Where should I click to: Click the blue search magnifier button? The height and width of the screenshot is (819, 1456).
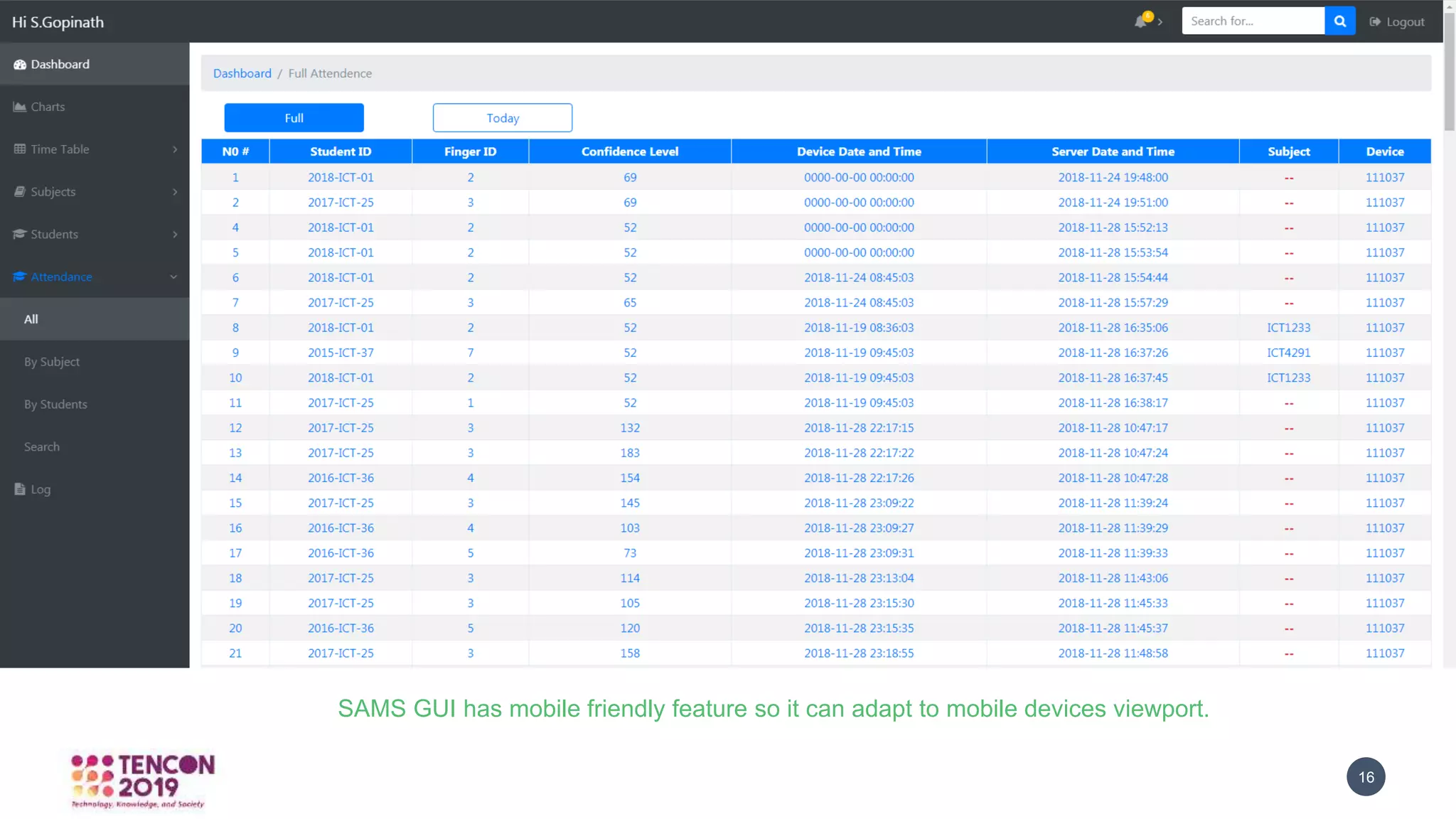pos(1340,21)
